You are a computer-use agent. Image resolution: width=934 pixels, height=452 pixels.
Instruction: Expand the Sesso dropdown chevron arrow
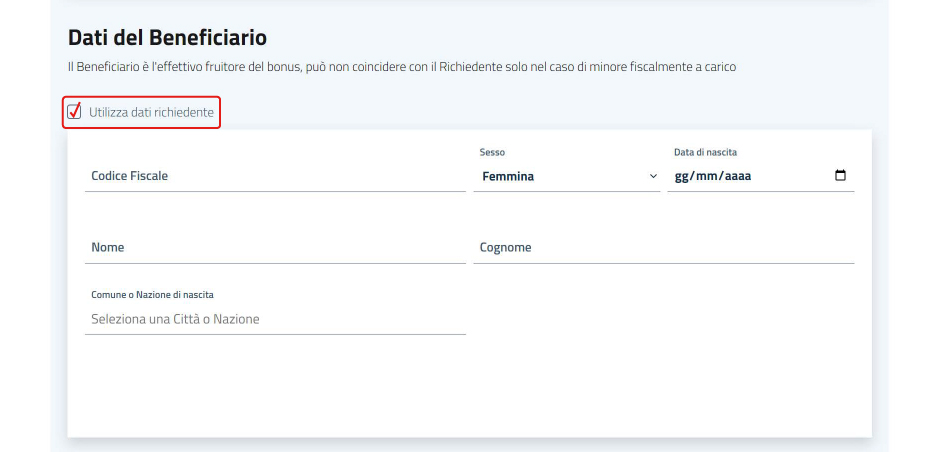click(x=653, y=176)
